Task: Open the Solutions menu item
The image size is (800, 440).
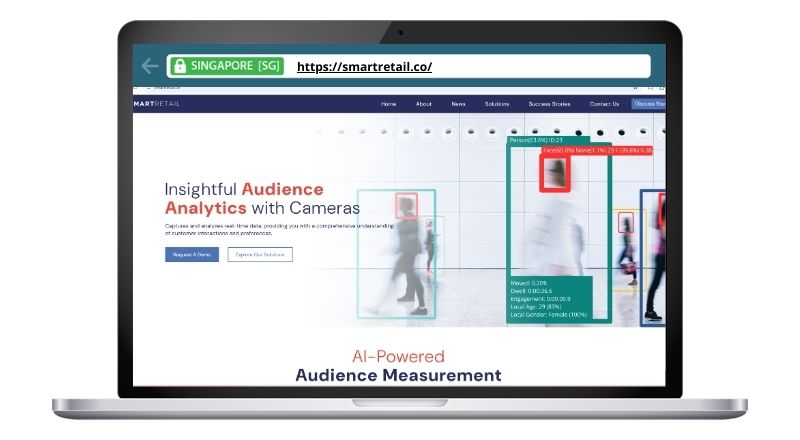Action: pos(497,104)
